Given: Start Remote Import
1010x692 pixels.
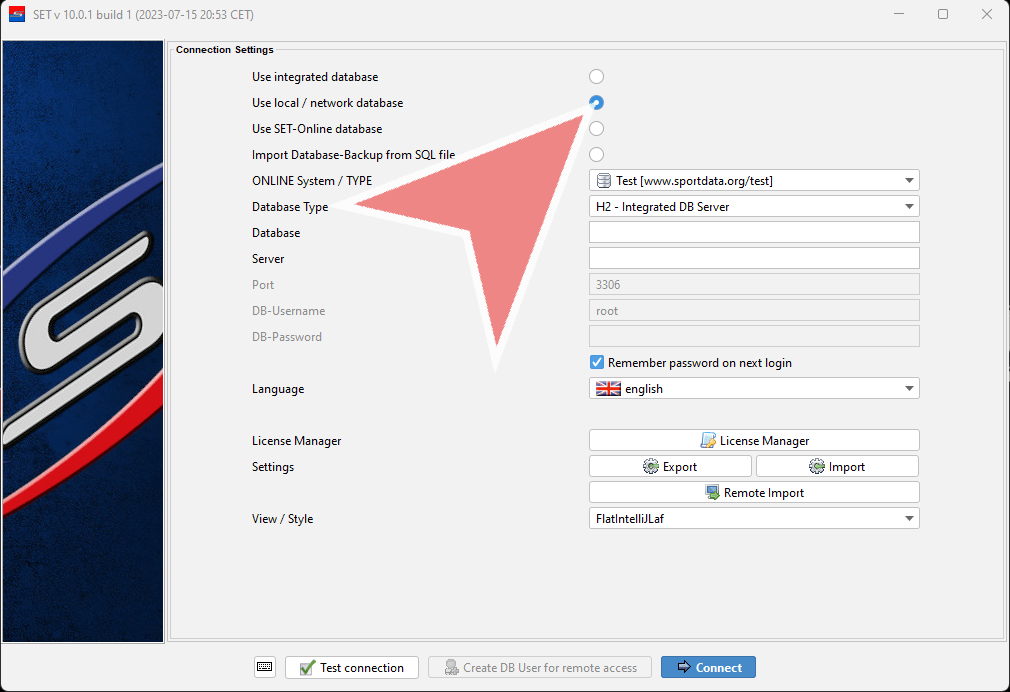Looking at the screenshot, I should click(x=754, y=492).
